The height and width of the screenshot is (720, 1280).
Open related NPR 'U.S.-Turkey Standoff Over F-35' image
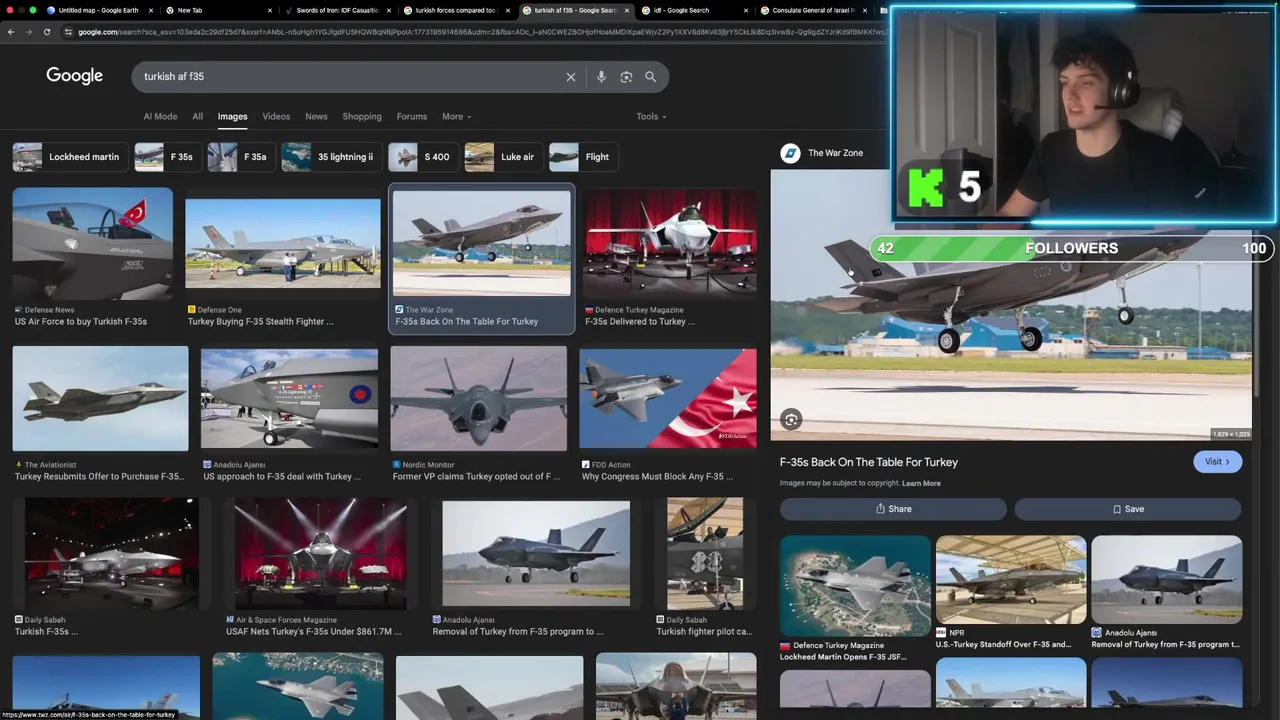(1011, 580)
